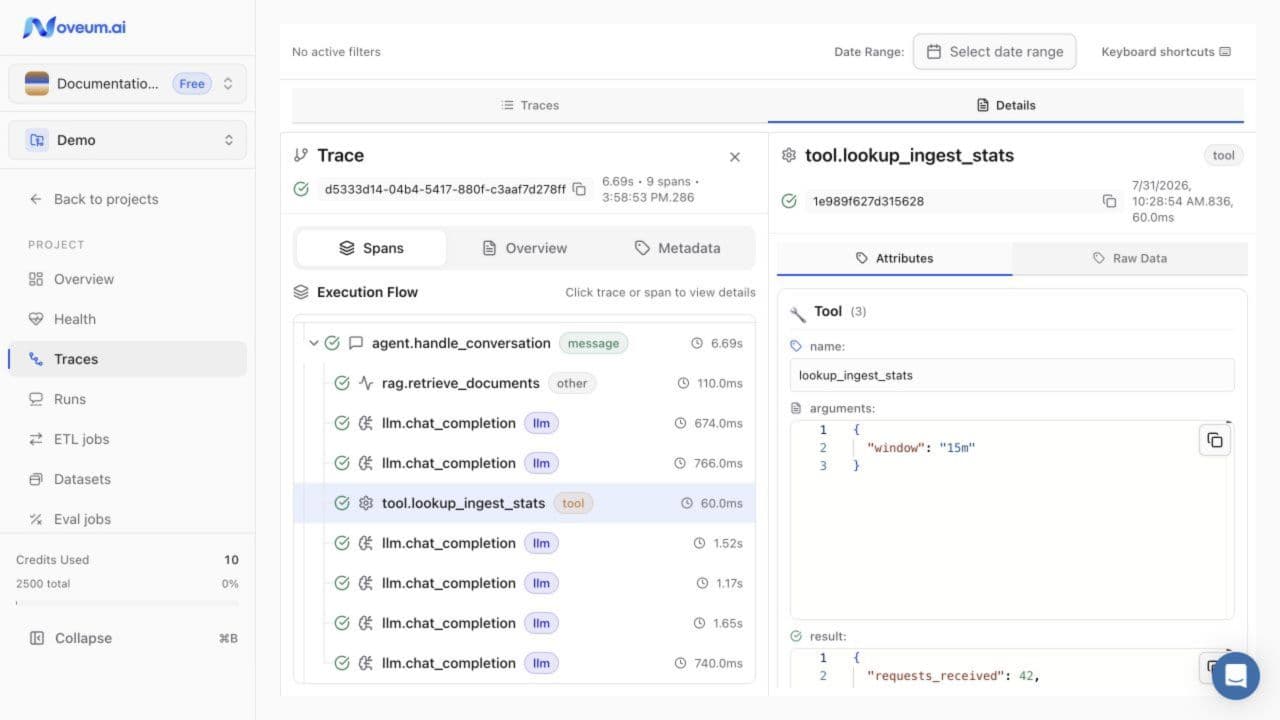This screenshot has height=720, width=1280.
Task: Copy the trace ID d5333d14
Action: pos(579,189)
